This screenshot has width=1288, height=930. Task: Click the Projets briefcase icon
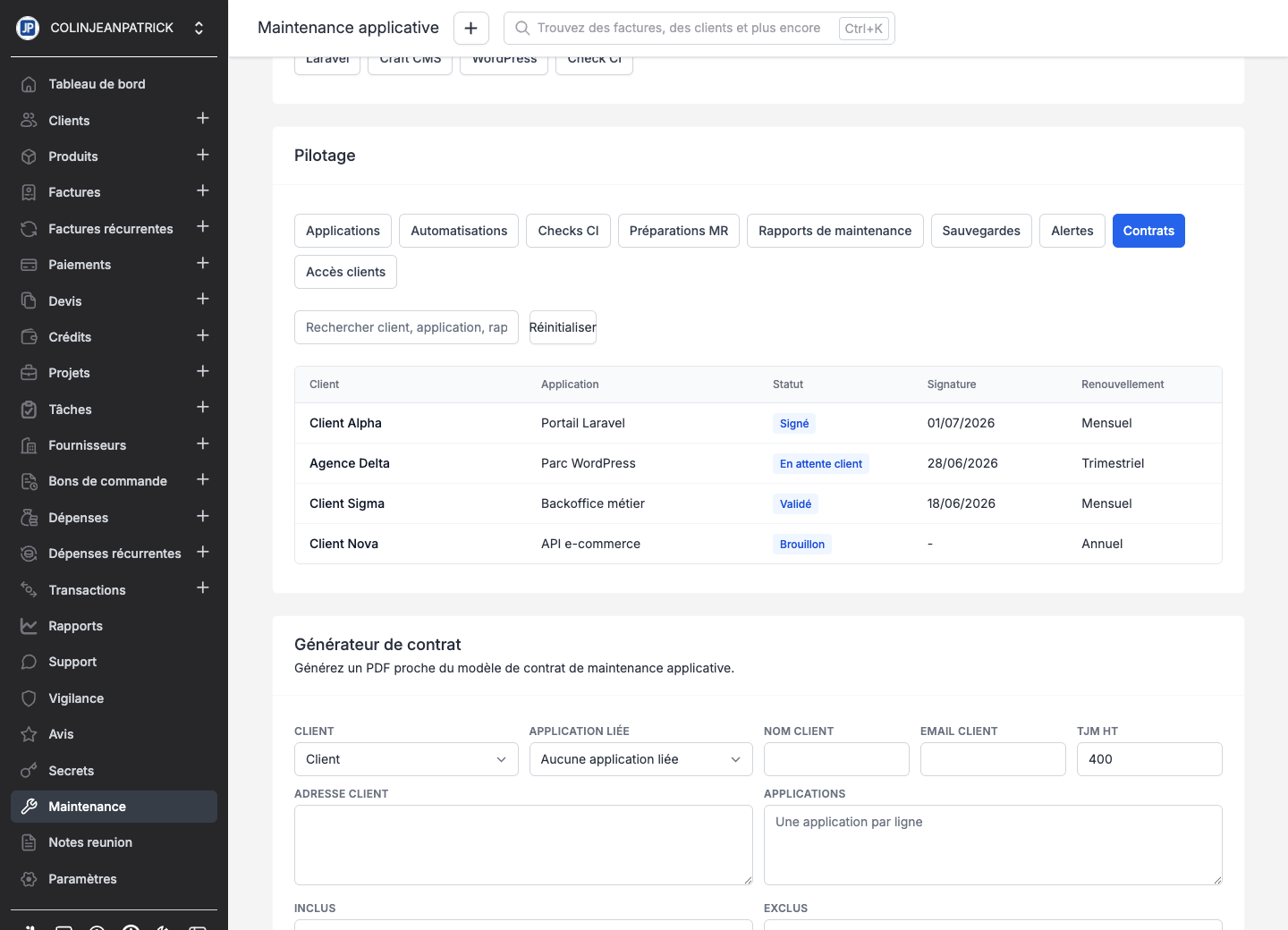point(29,373)
